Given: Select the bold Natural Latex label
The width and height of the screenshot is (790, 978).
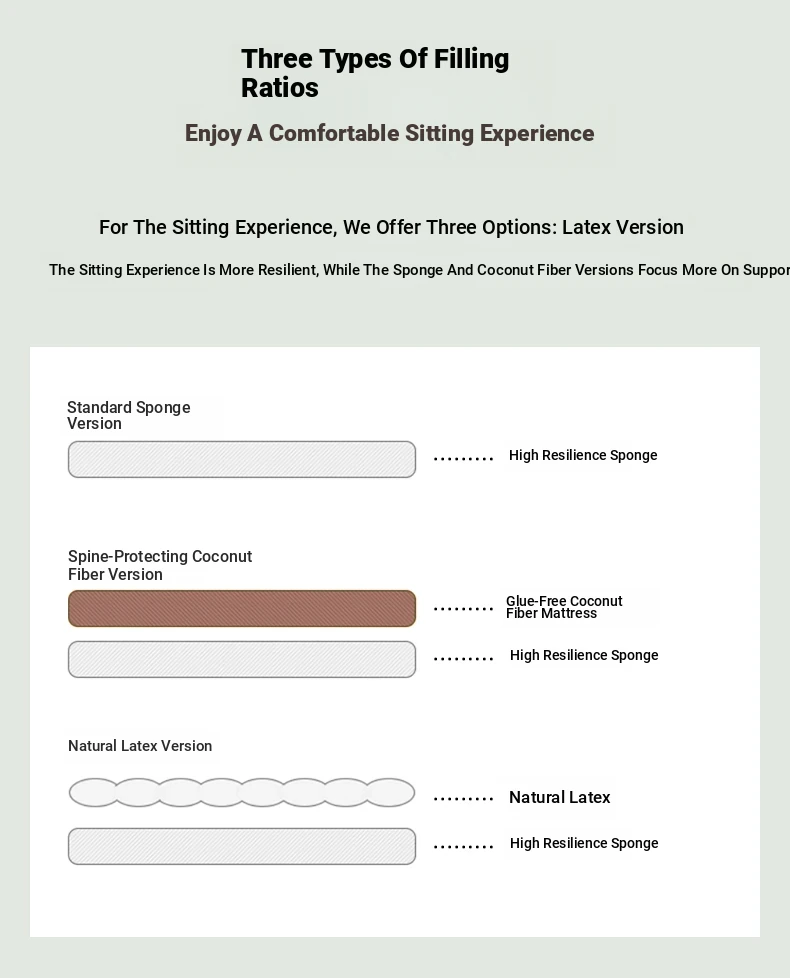Looking at the screenshot, I should point(559,797).
